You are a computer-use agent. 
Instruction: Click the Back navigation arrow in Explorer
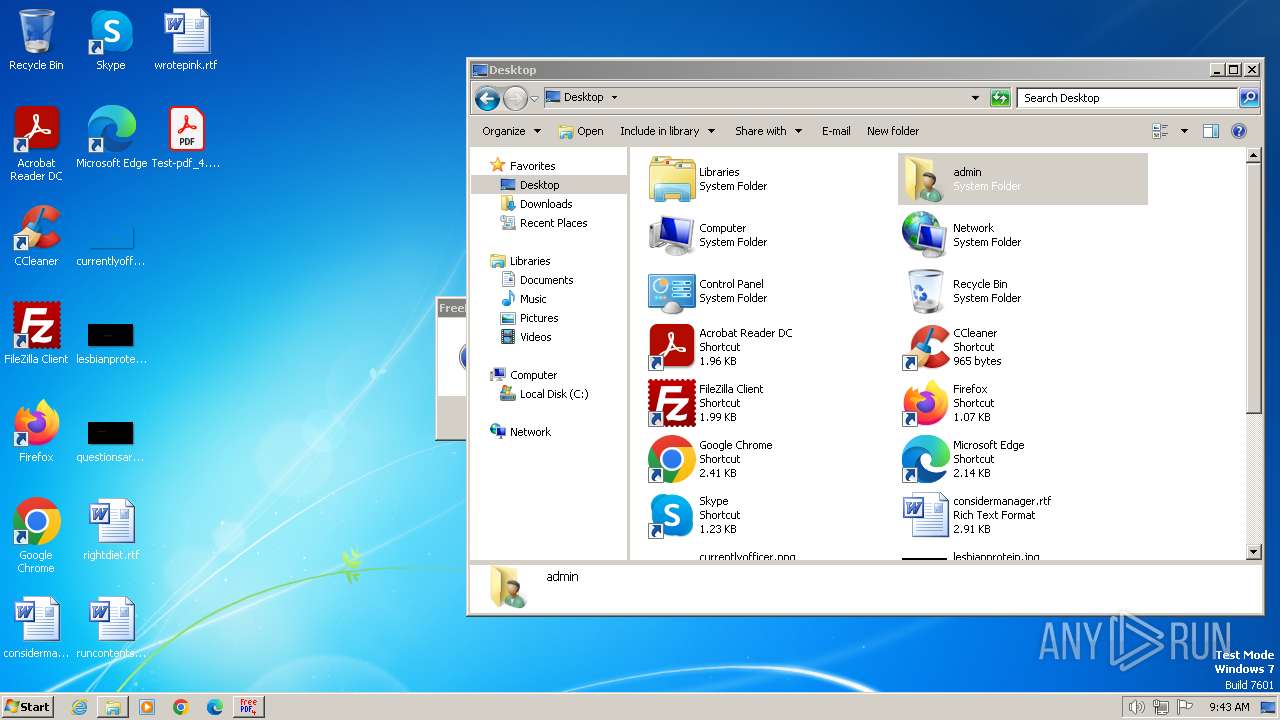[x=487, y=98]
